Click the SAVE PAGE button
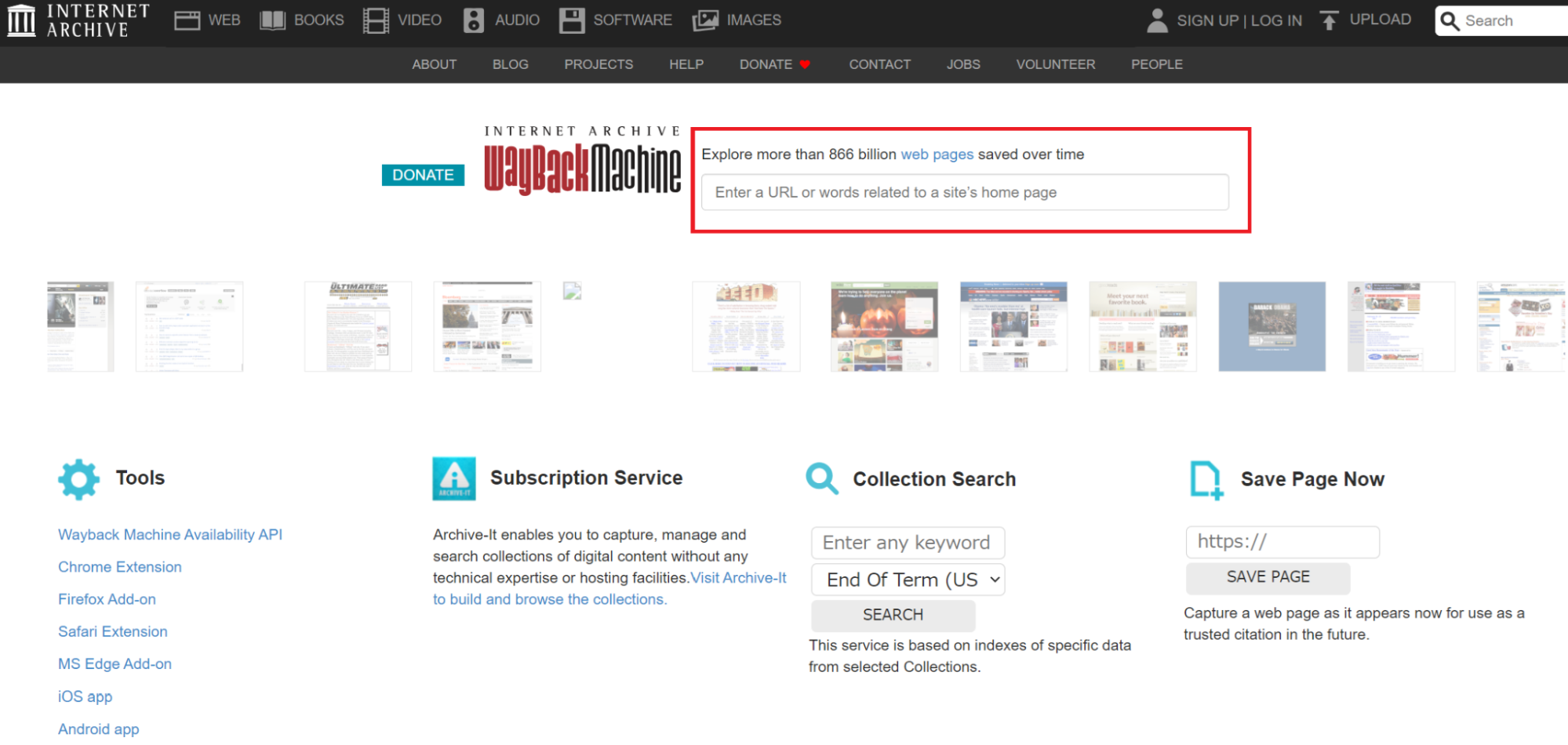 [x=1268, y=577]
